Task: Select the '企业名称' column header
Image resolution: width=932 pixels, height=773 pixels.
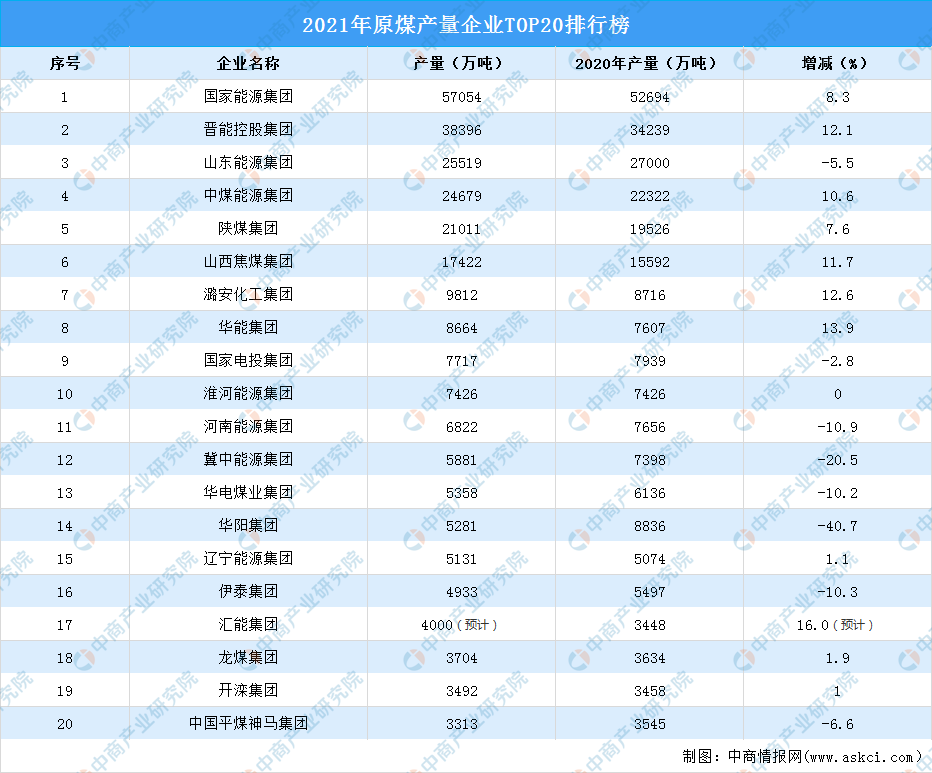Action: (248, 63)
